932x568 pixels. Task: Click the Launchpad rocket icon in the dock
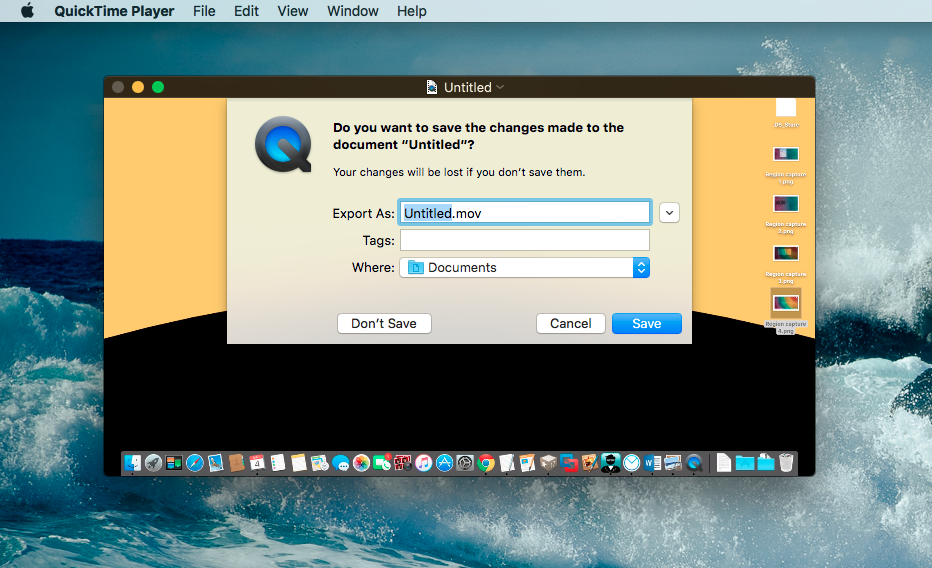153,463
